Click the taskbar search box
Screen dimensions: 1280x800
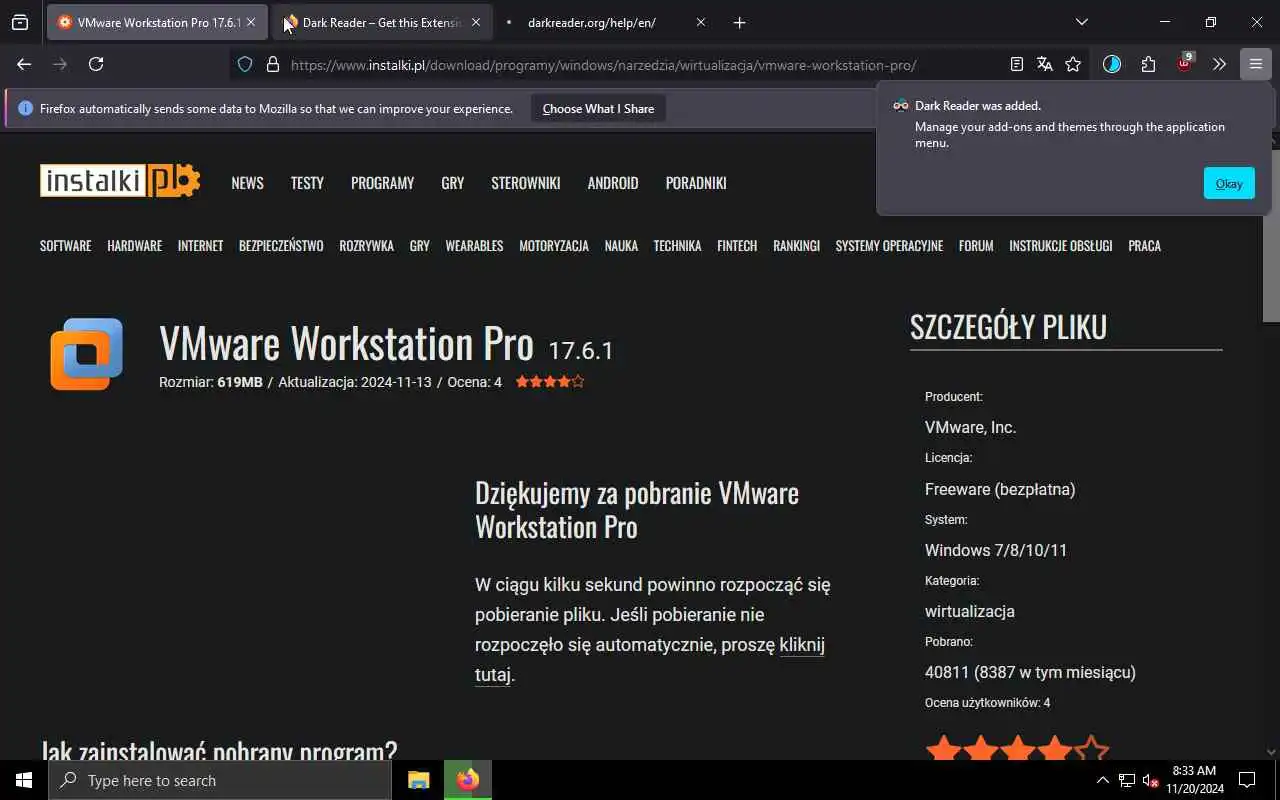(x=220, y=780)
